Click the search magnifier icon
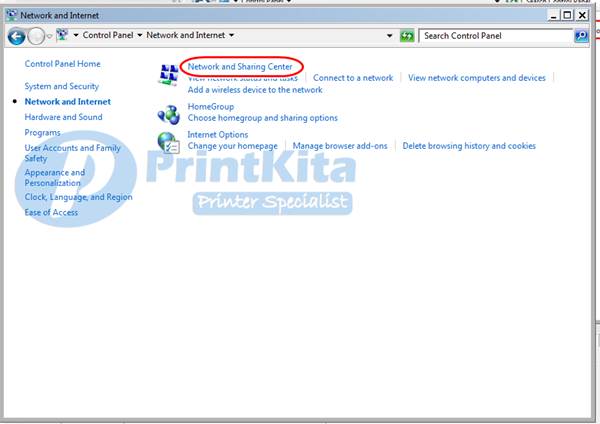This screenshot has height=424, width=600. coord(581,36)
